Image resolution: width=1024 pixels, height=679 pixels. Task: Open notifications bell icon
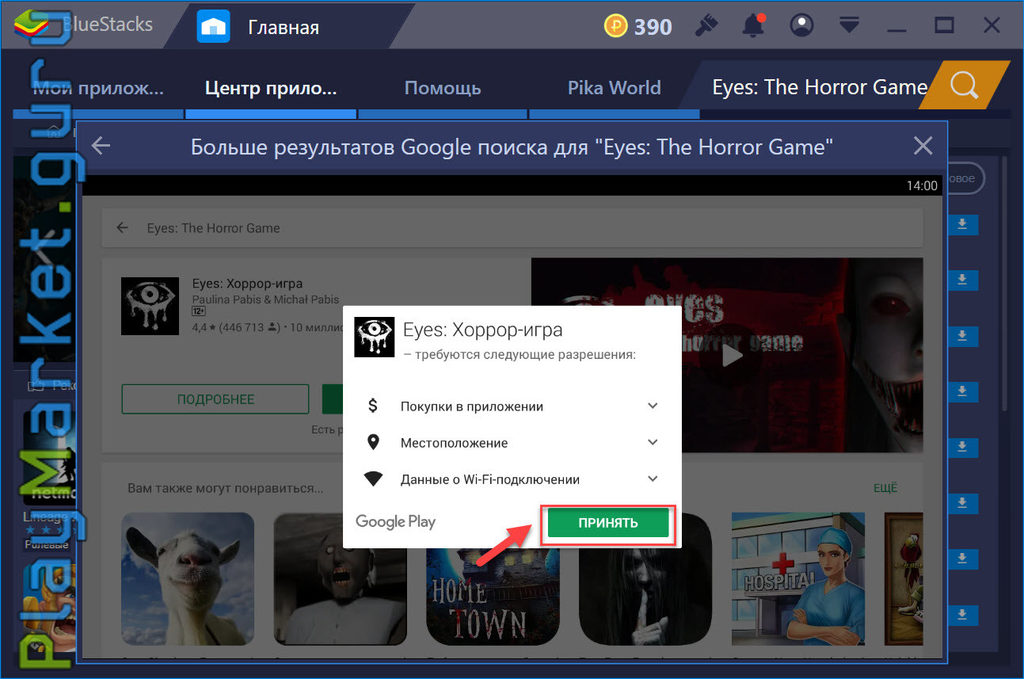pos(753,26)
